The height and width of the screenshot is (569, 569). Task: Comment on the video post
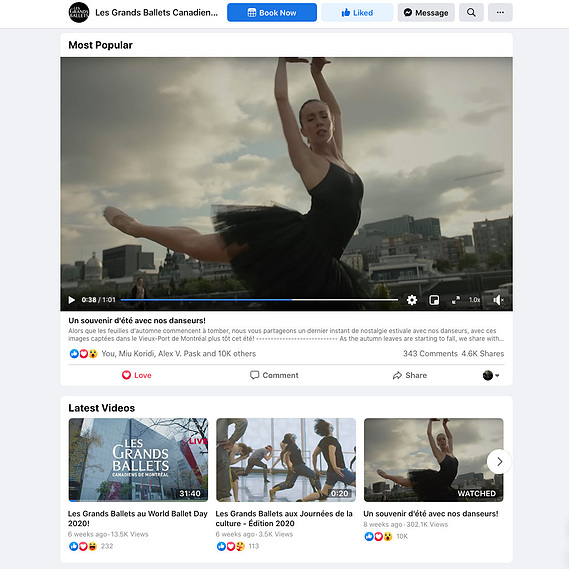[x=274, y=375]
